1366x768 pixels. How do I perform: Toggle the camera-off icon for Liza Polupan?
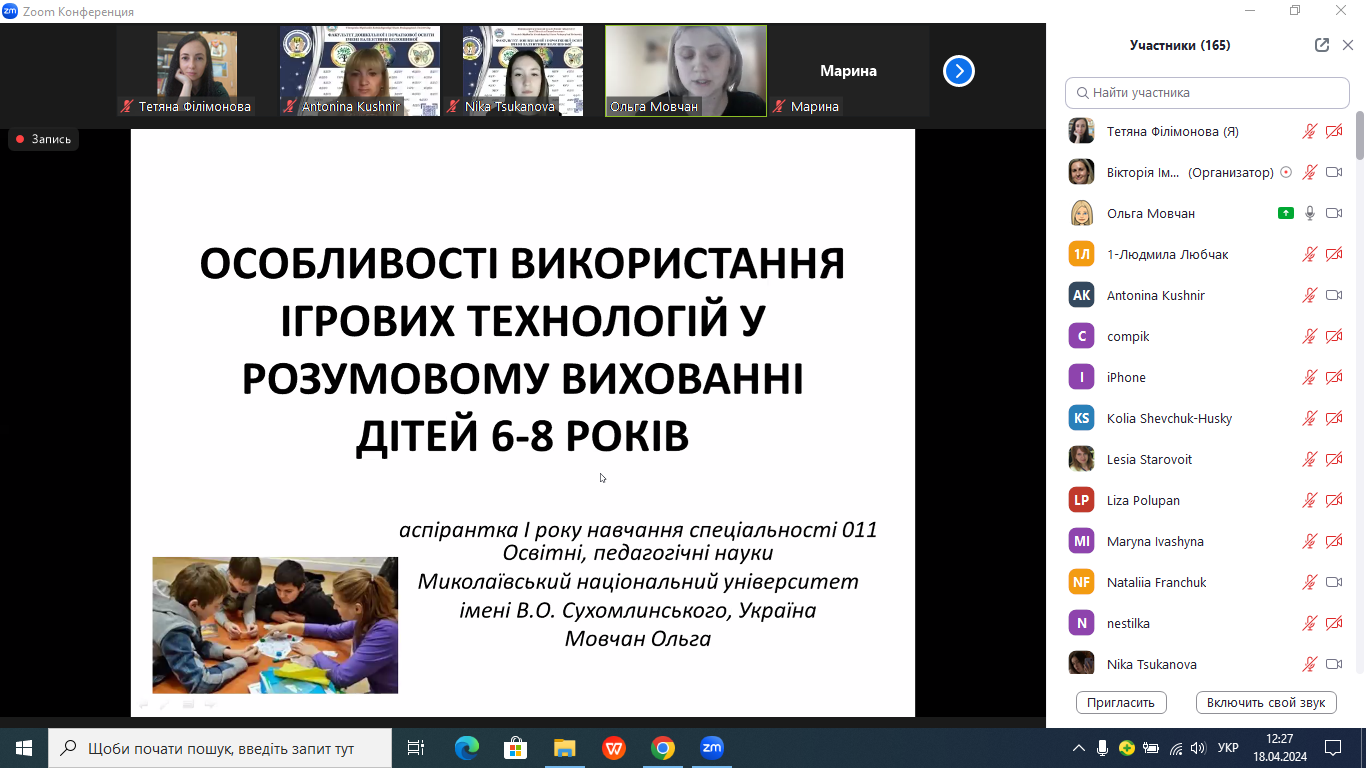[1333, 500]
